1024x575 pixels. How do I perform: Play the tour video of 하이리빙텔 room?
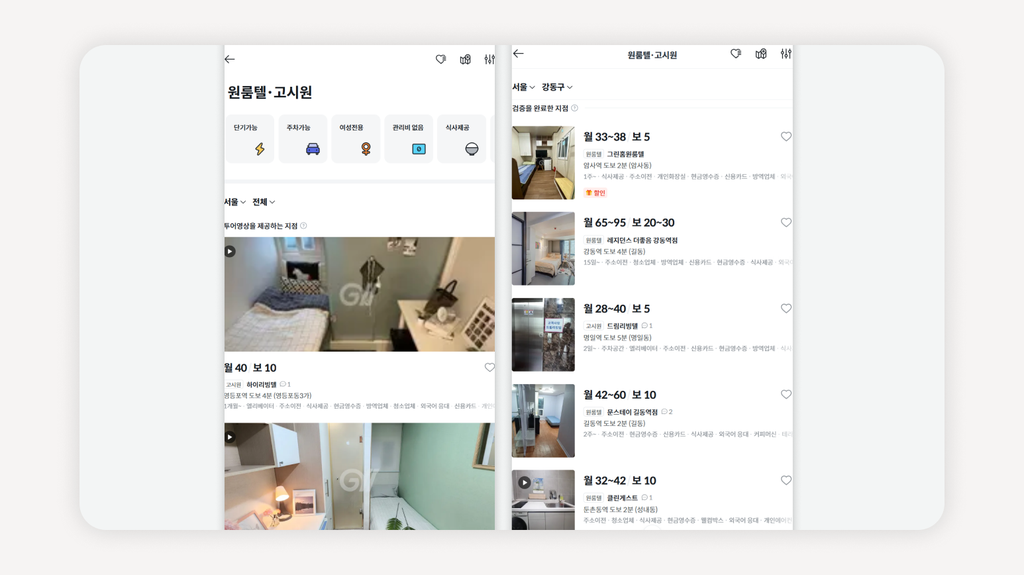pos(230,252)
